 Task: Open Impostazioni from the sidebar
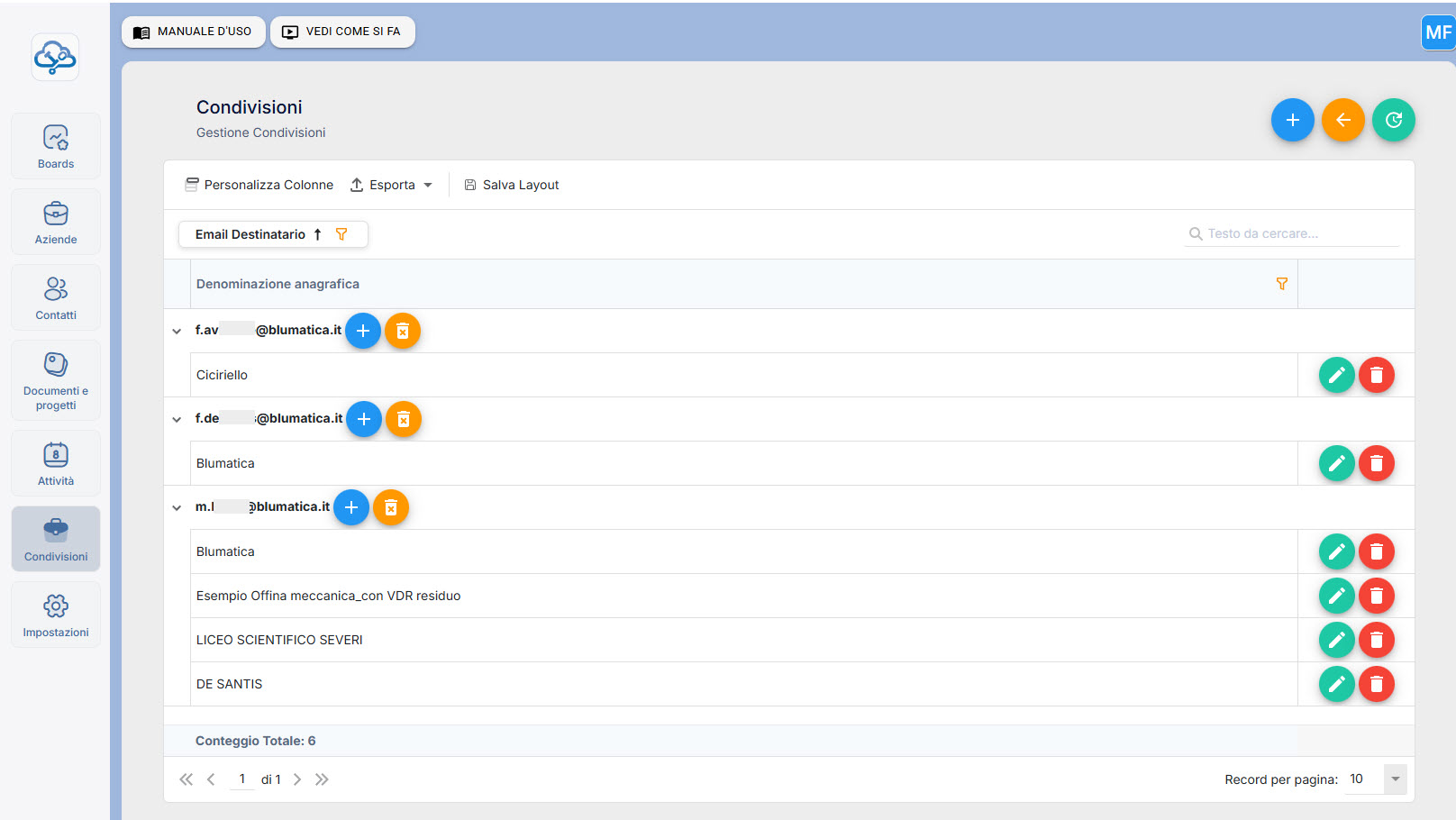click(x=56, y=615)
